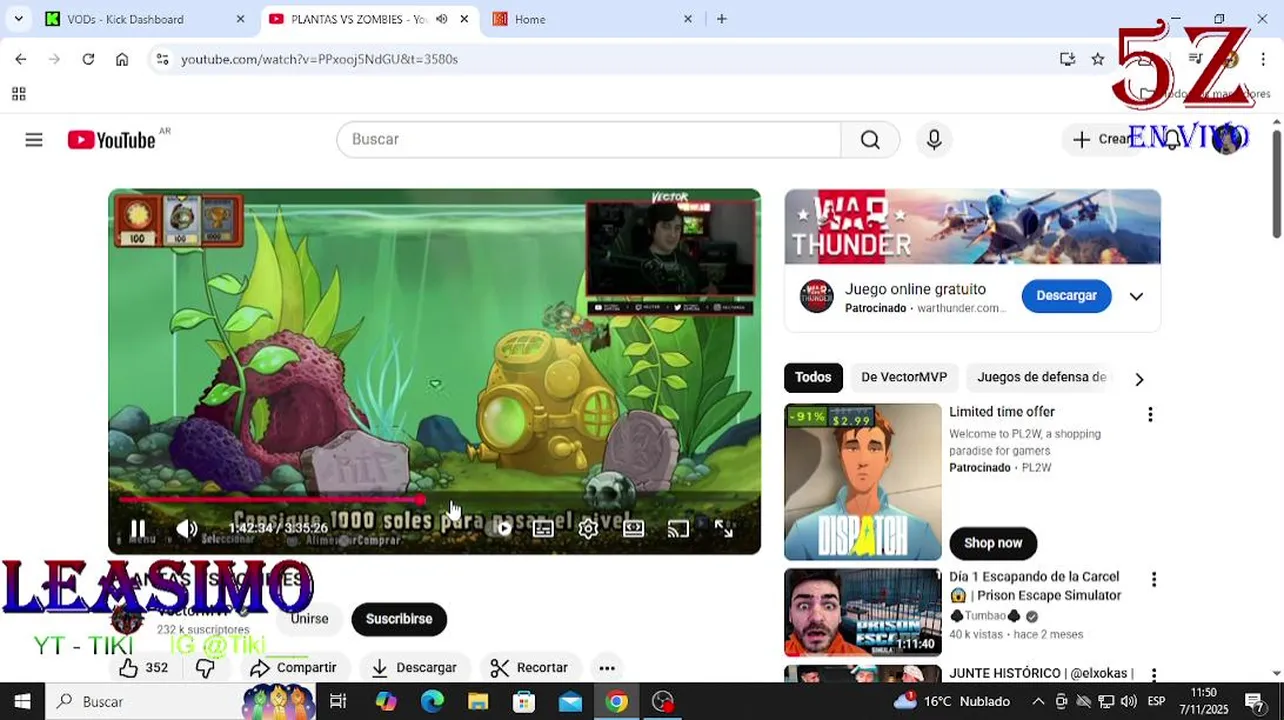Open the Dispatch ad thumbnail
Image resolution: width=1284 pixels, height=720 pixels.
[x=863, y=482]
